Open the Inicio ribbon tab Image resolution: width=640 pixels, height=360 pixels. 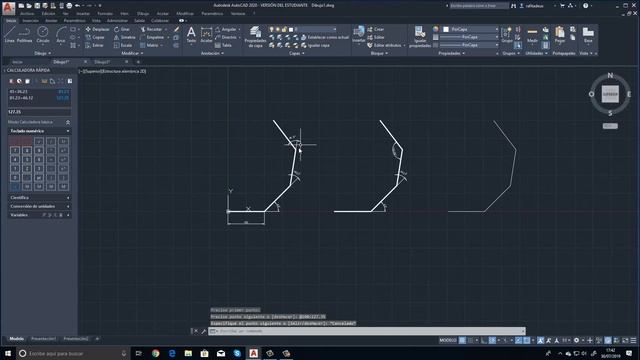[x=11, y=20]
